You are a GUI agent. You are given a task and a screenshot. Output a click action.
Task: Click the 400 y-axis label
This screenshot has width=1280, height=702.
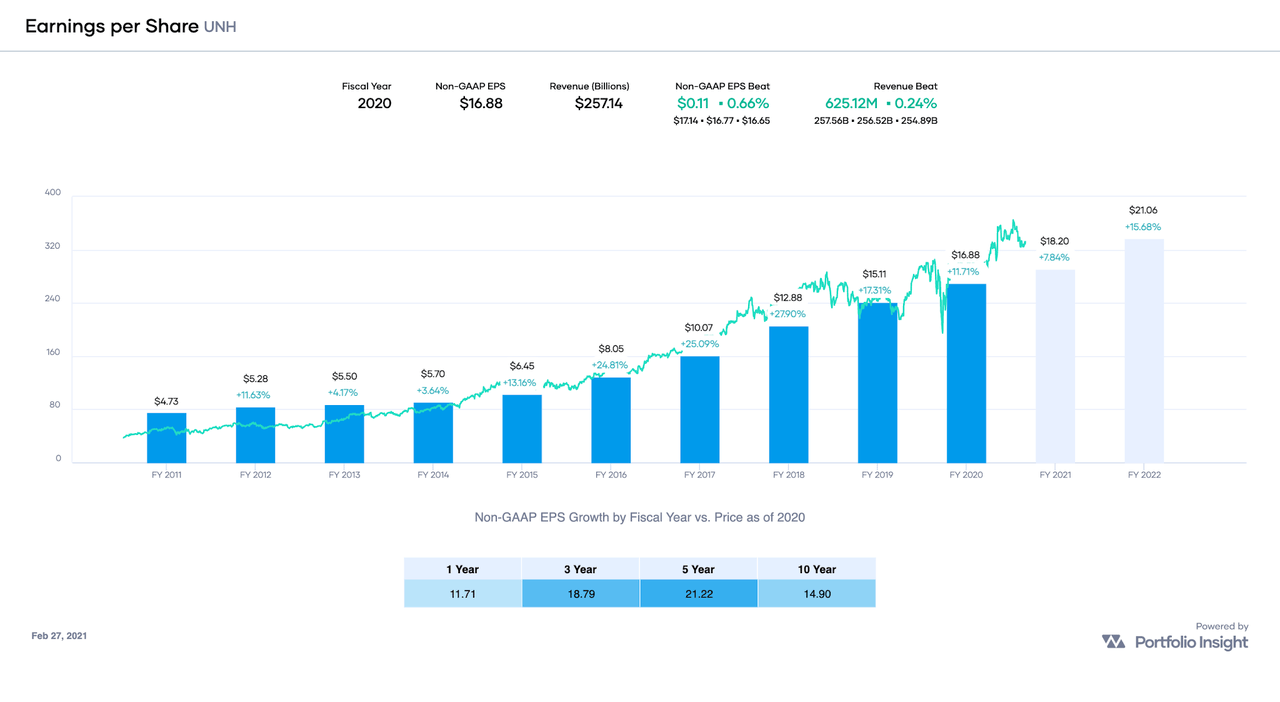53,193
